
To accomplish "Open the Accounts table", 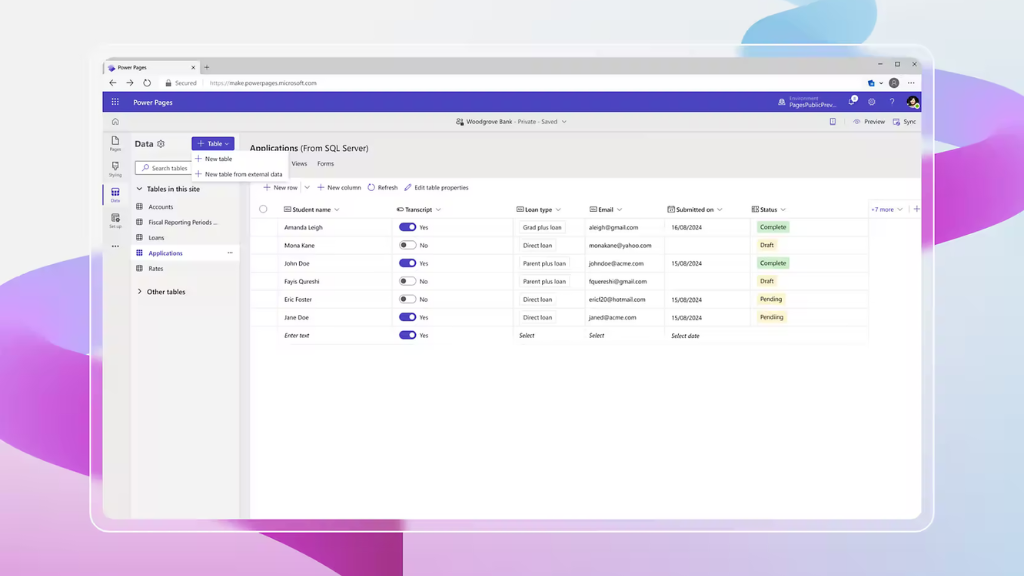I will (161, 207).
